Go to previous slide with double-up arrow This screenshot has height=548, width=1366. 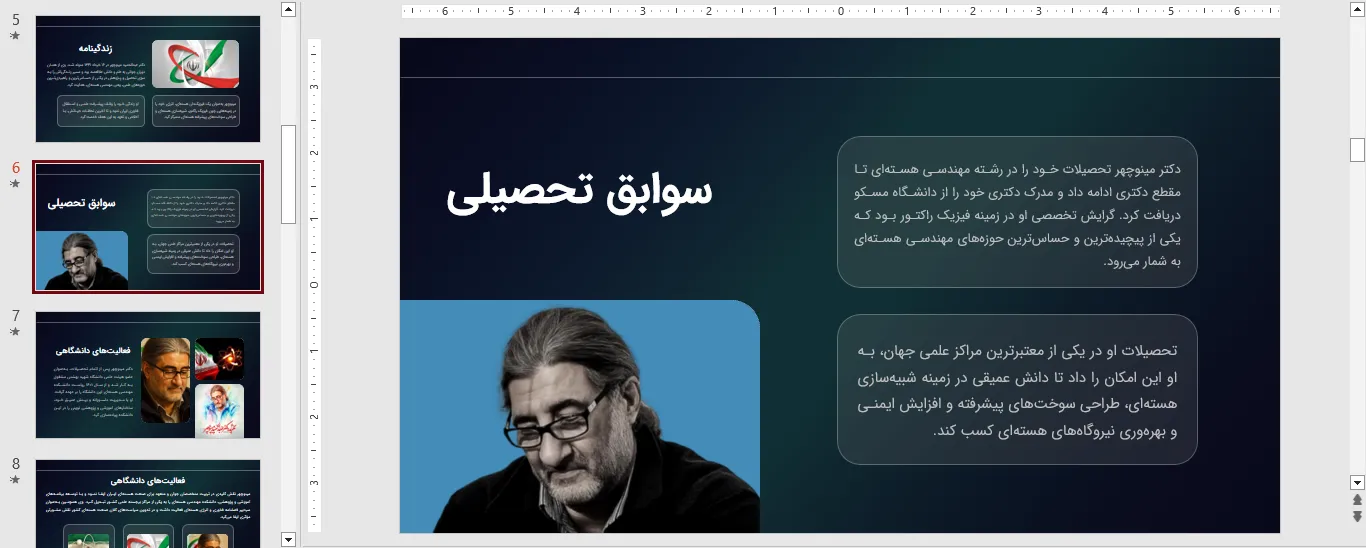1357,500
